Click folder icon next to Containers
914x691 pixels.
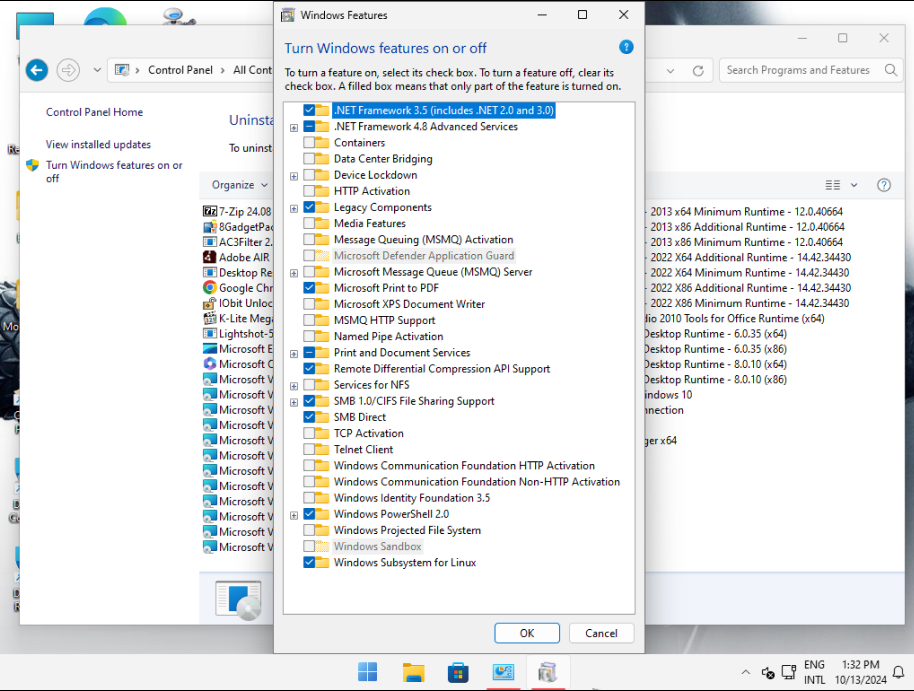[x=322, y=143]
